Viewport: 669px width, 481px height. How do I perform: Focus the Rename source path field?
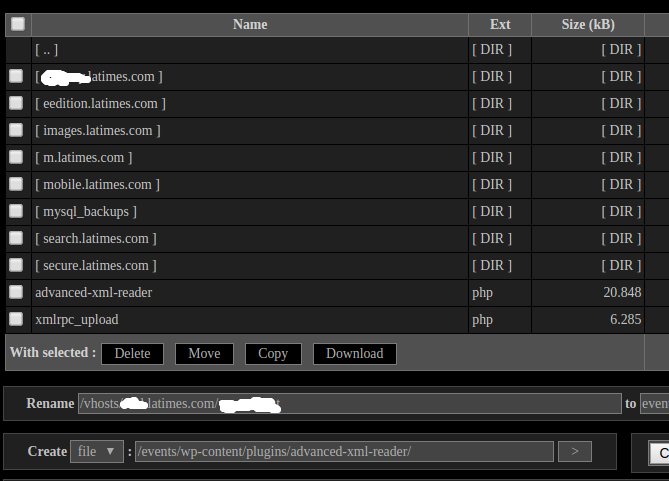click(349, 403)
